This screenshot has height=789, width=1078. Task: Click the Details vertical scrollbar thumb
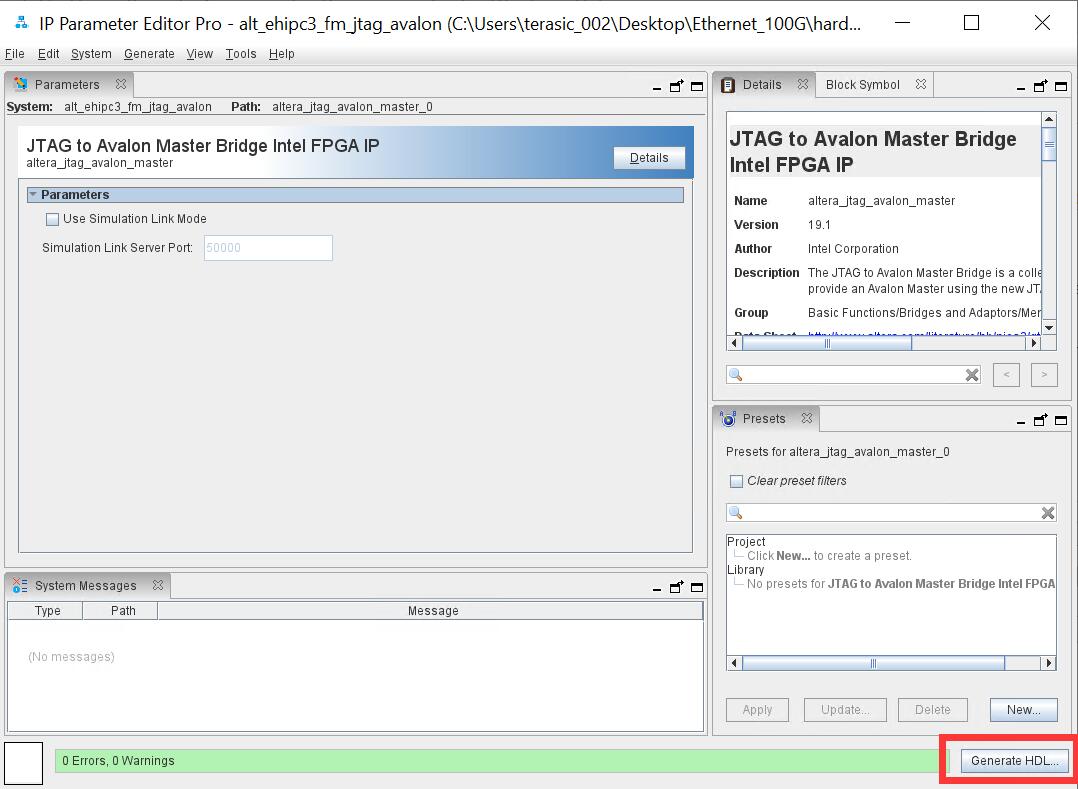pos(1048,144)
